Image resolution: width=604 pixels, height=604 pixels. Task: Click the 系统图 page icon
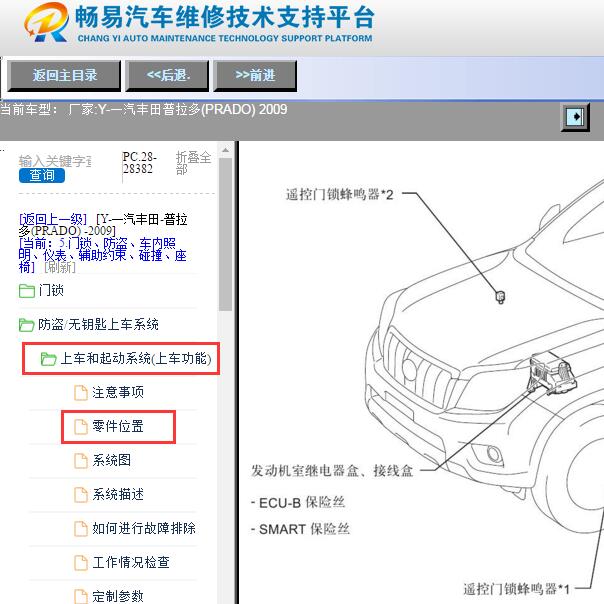[x=81, y=461]
